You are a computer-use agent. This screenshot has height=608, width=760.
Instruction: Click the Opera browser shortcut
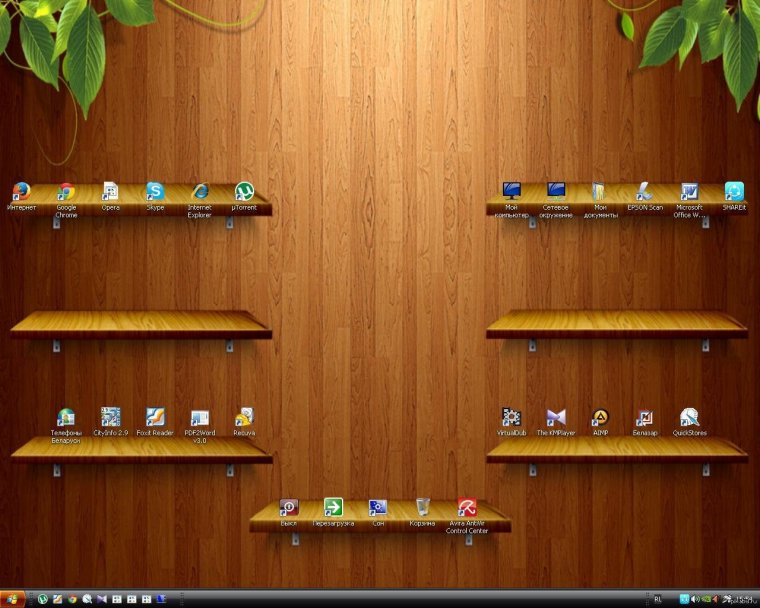110,191
